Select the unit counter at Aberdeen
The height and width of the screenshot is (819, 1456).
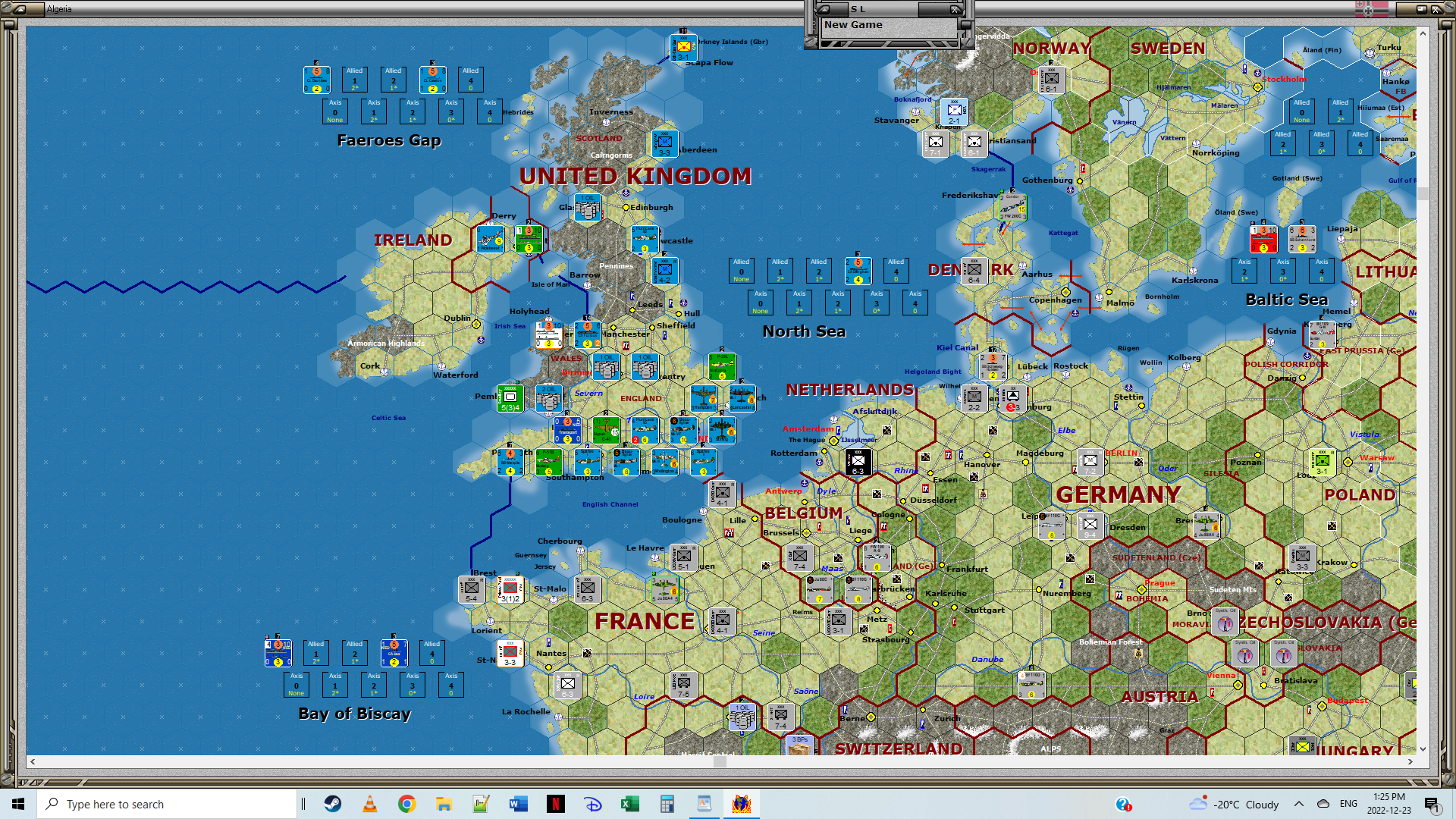tap(664, 143)
